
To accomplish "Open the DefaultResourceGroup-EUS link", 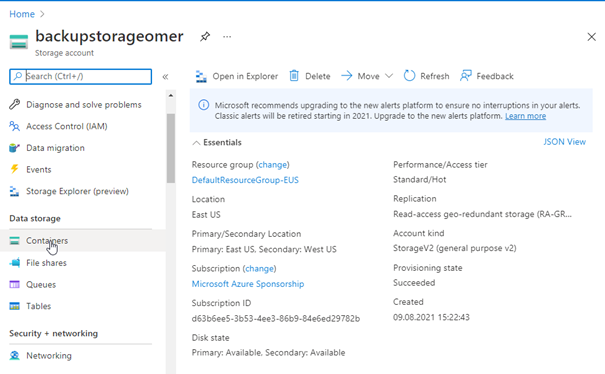I will (x=245, y=180).
